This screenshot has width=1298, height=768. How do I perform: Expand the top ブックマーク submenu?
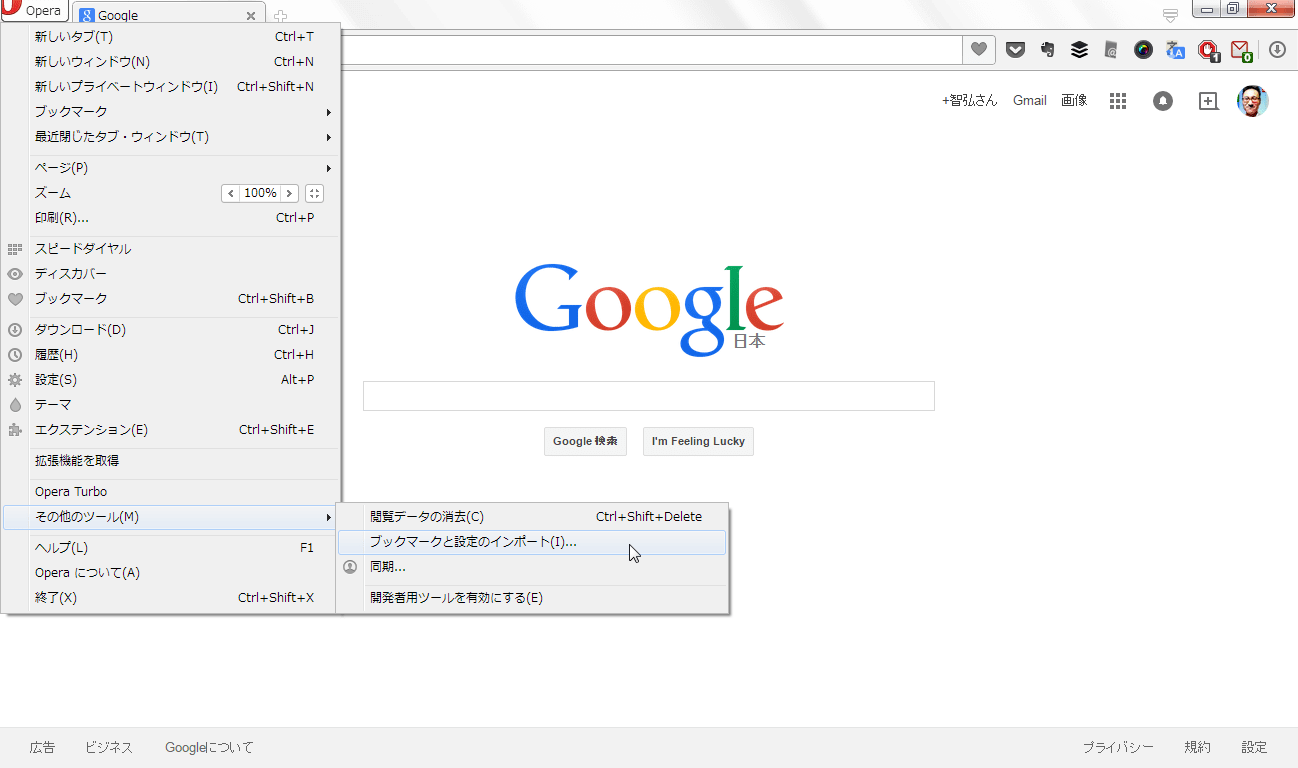pyautogui.click(x=171, y=111)
